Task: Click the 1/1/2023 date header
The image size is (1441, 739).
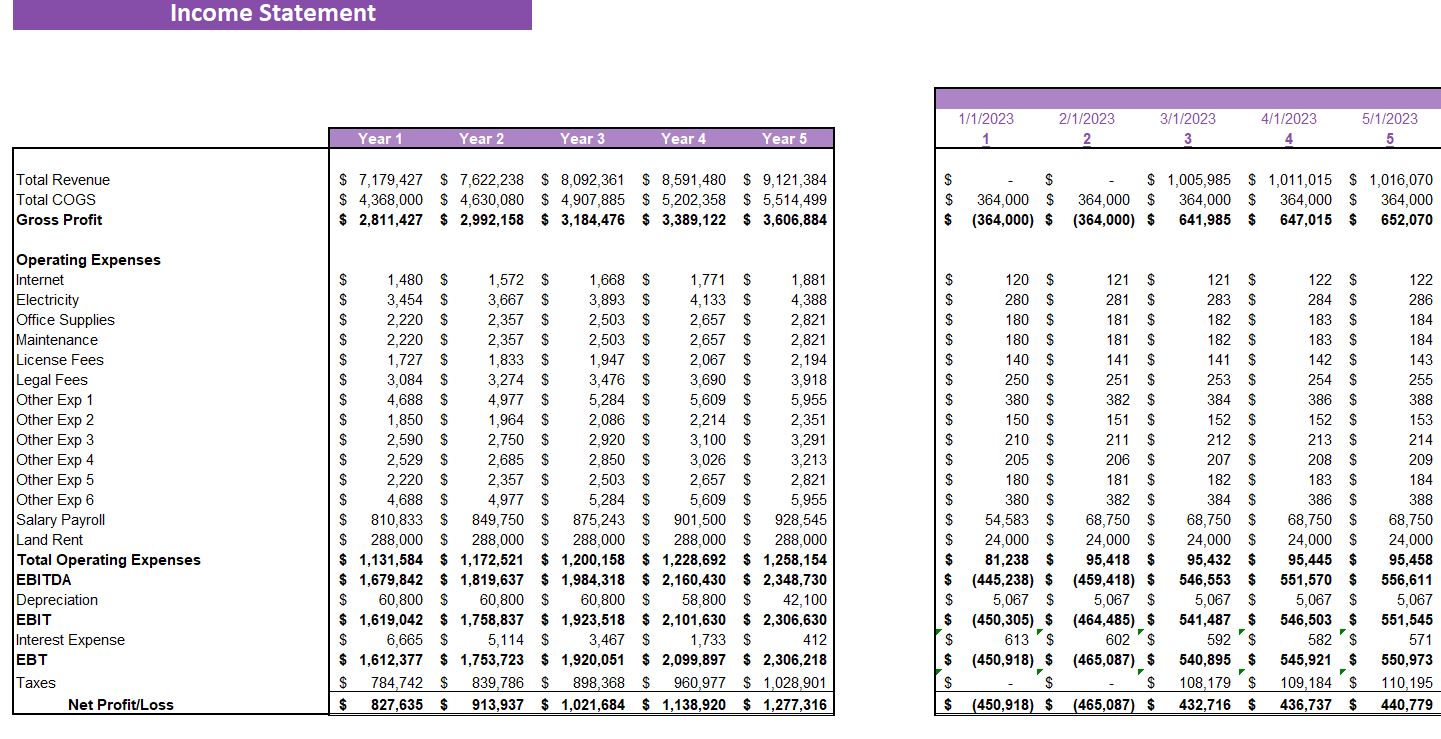Action: 986,117
